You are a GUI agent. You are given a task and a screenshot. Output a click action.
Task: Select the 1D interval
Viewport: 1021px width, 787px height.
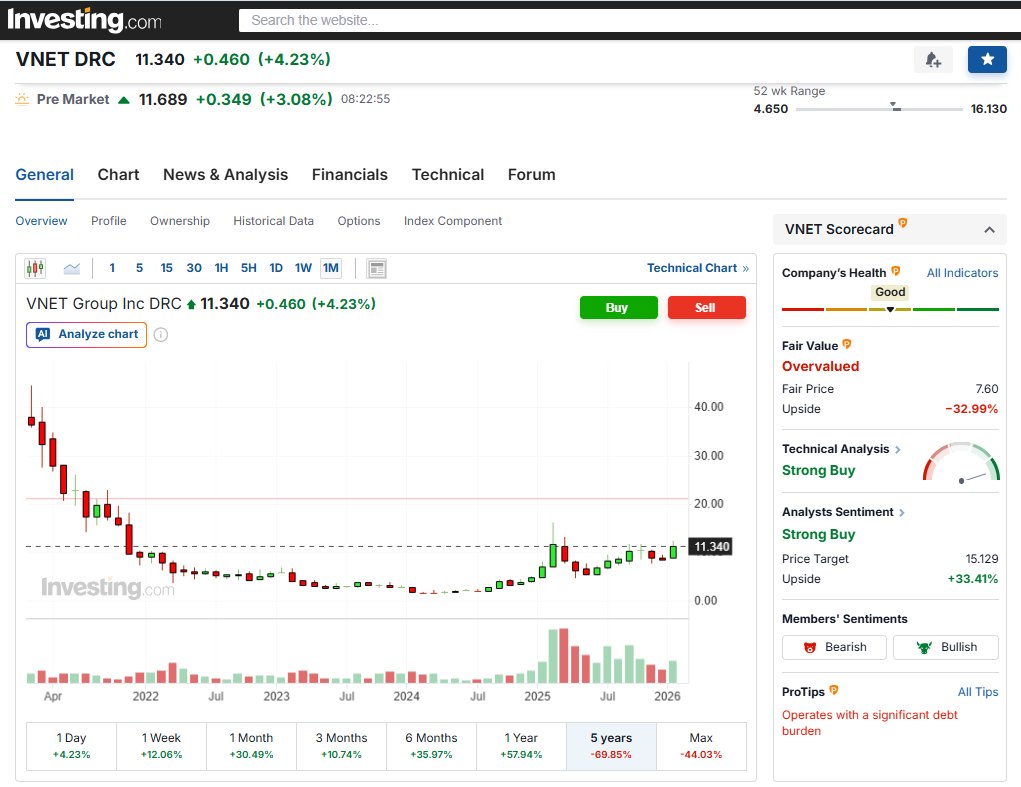pos(276,268)
